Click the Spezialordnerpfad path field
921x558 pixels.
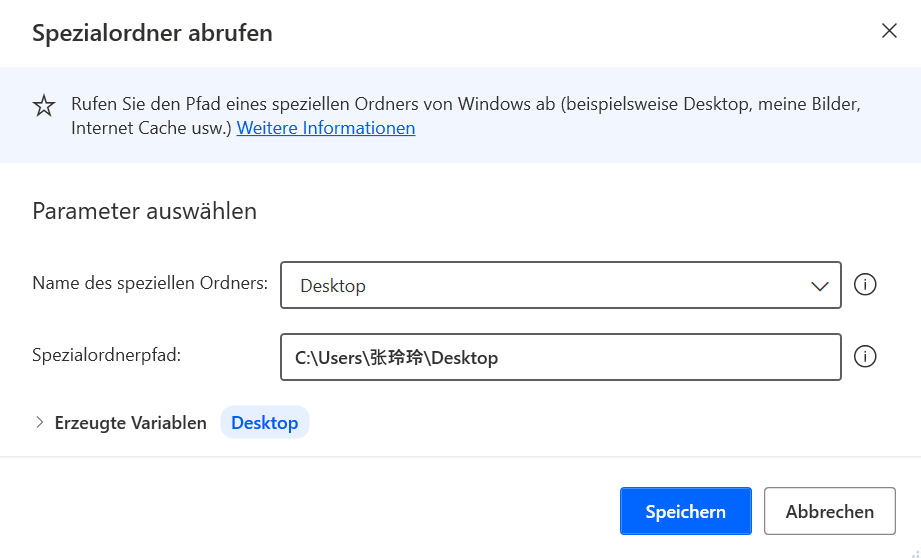point(560,357)
